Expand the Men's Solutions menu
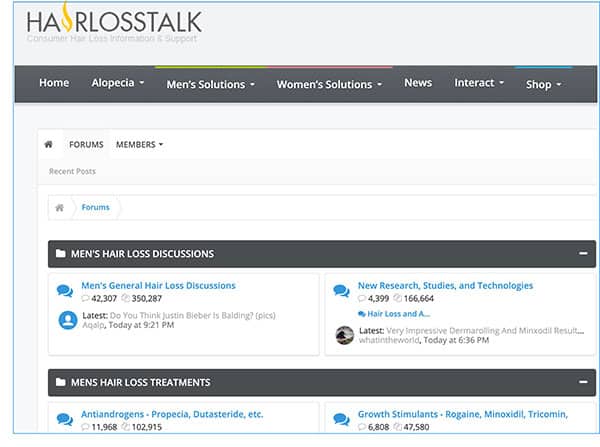This screenshot has height=447, width=600. tap(210, 84)
